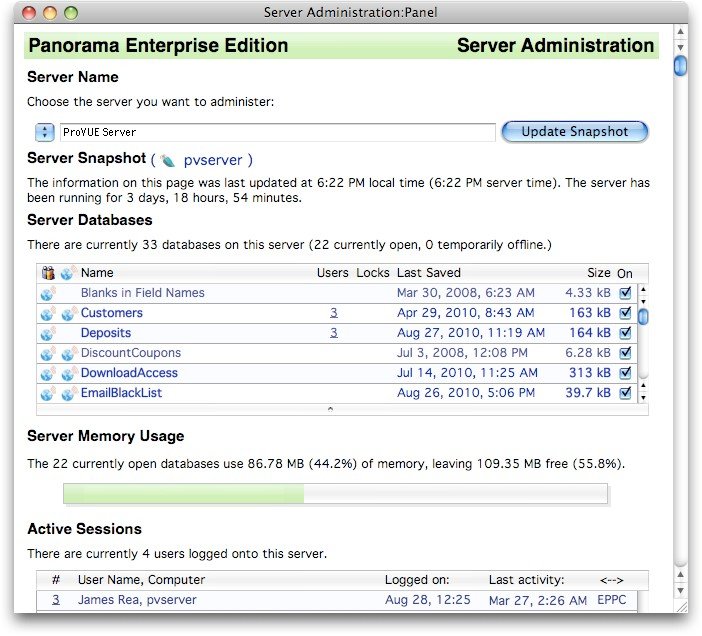This screenshot has width=702, height=636.
Task: Click the green zoom window button
Action: tap(71, 13)
